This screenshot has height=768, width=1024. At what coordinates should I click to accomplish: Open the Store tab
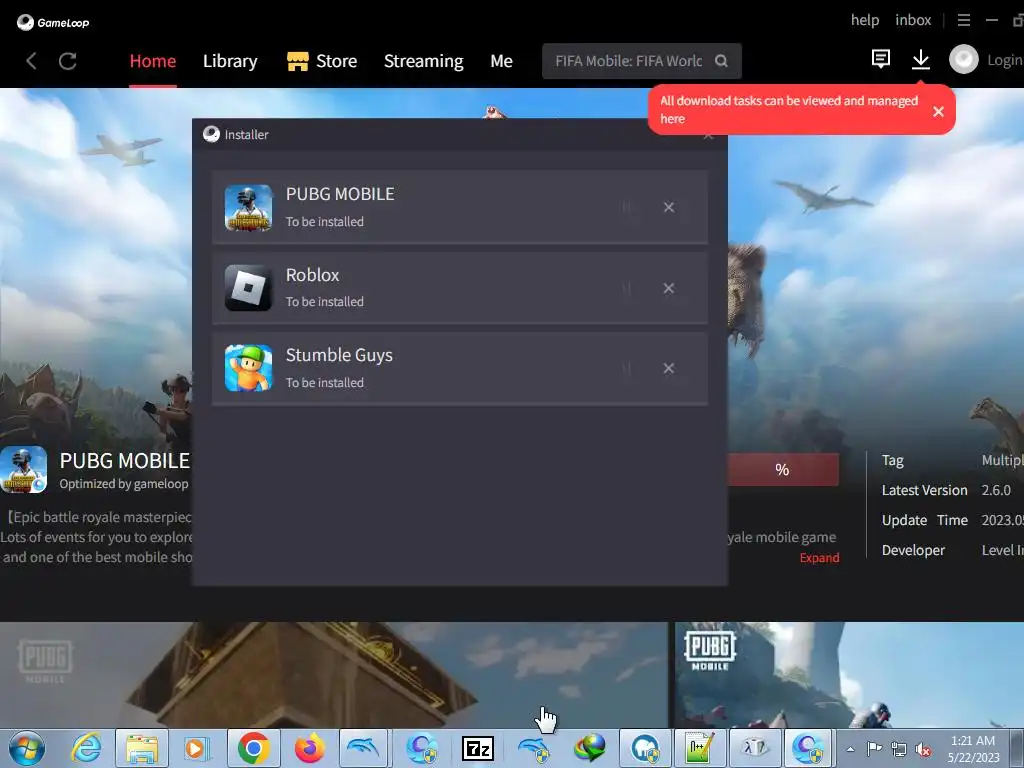(x=322, y=61)
